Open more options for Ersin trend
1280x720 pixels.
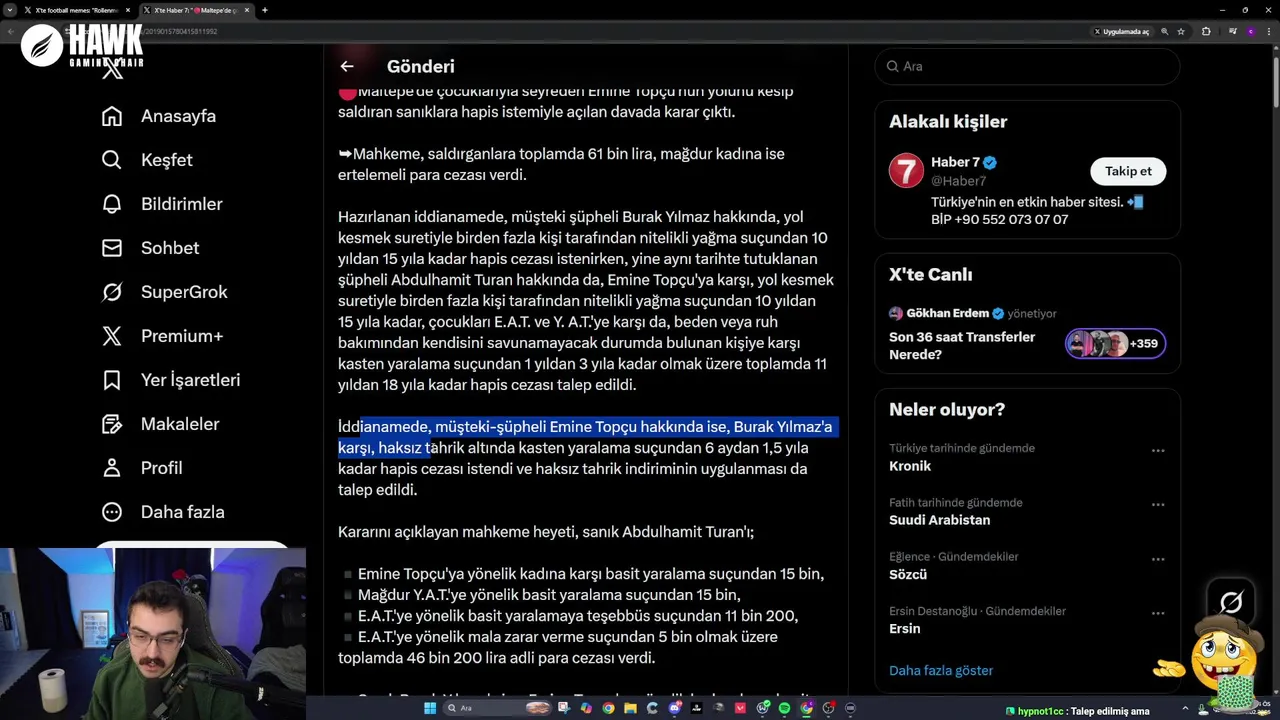pos(1158,612)
